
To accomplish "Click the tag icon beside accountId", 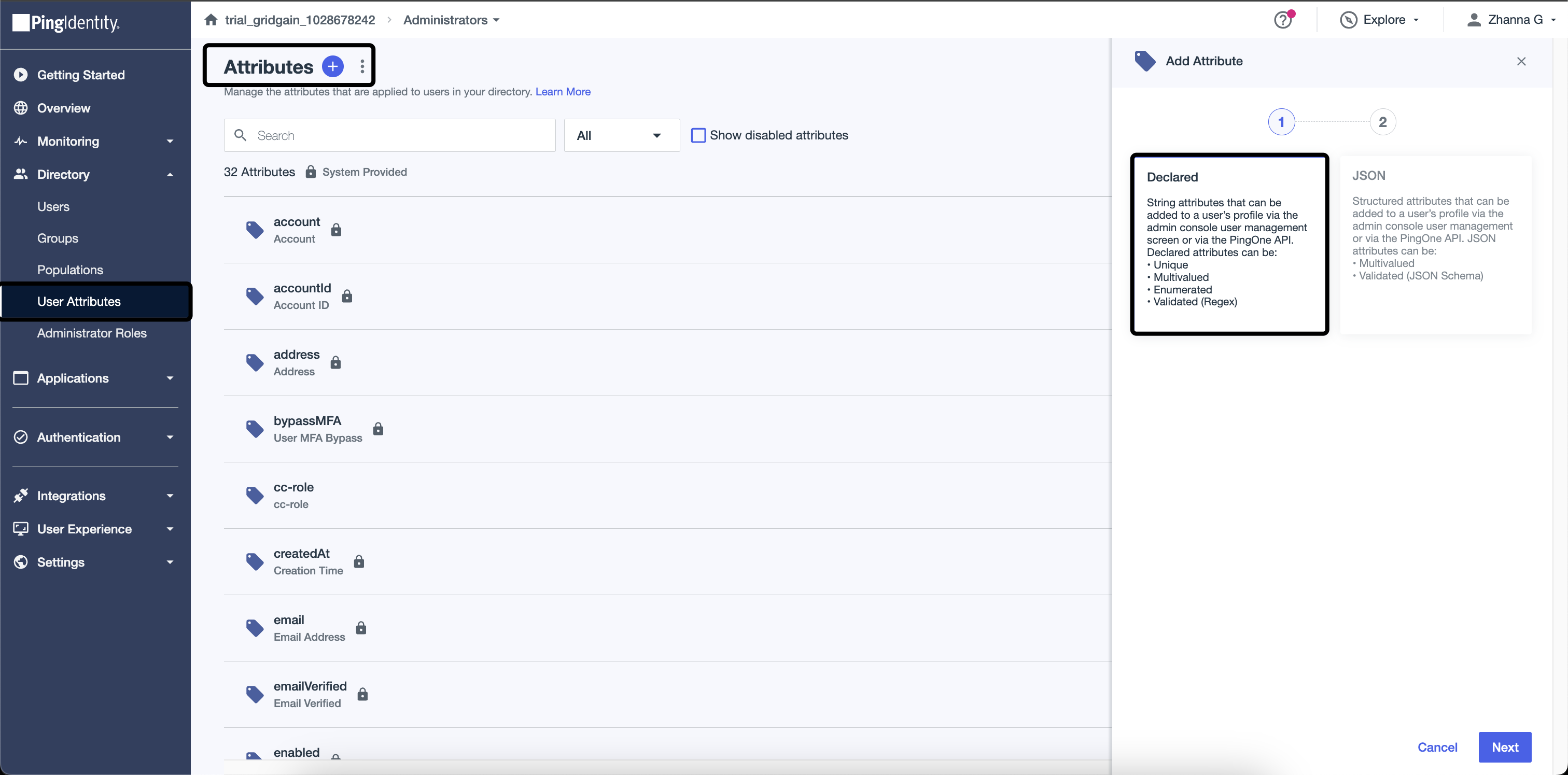I will pyautogui.click(x=255, y=296).
